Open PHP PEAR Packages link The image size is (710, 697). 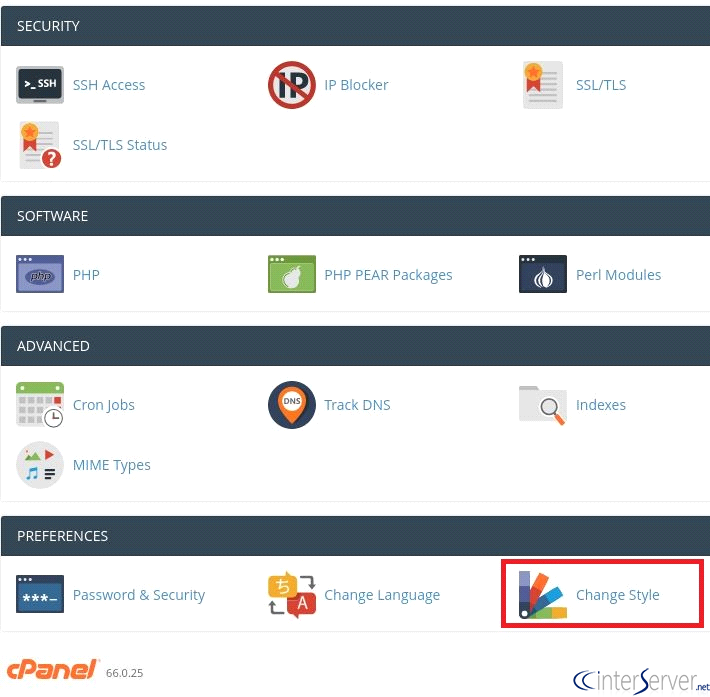[x=388, y=275]
